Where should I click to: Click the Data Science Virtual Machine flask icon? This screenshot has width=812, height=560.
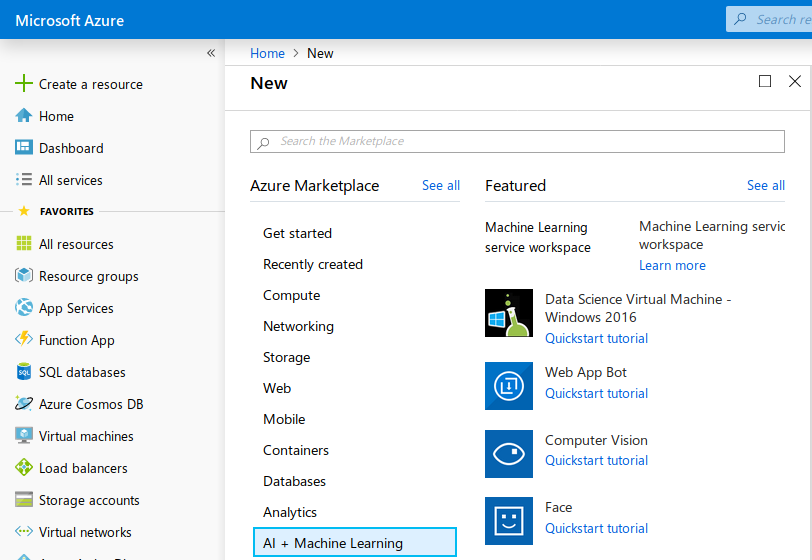(x=509, y=313)
